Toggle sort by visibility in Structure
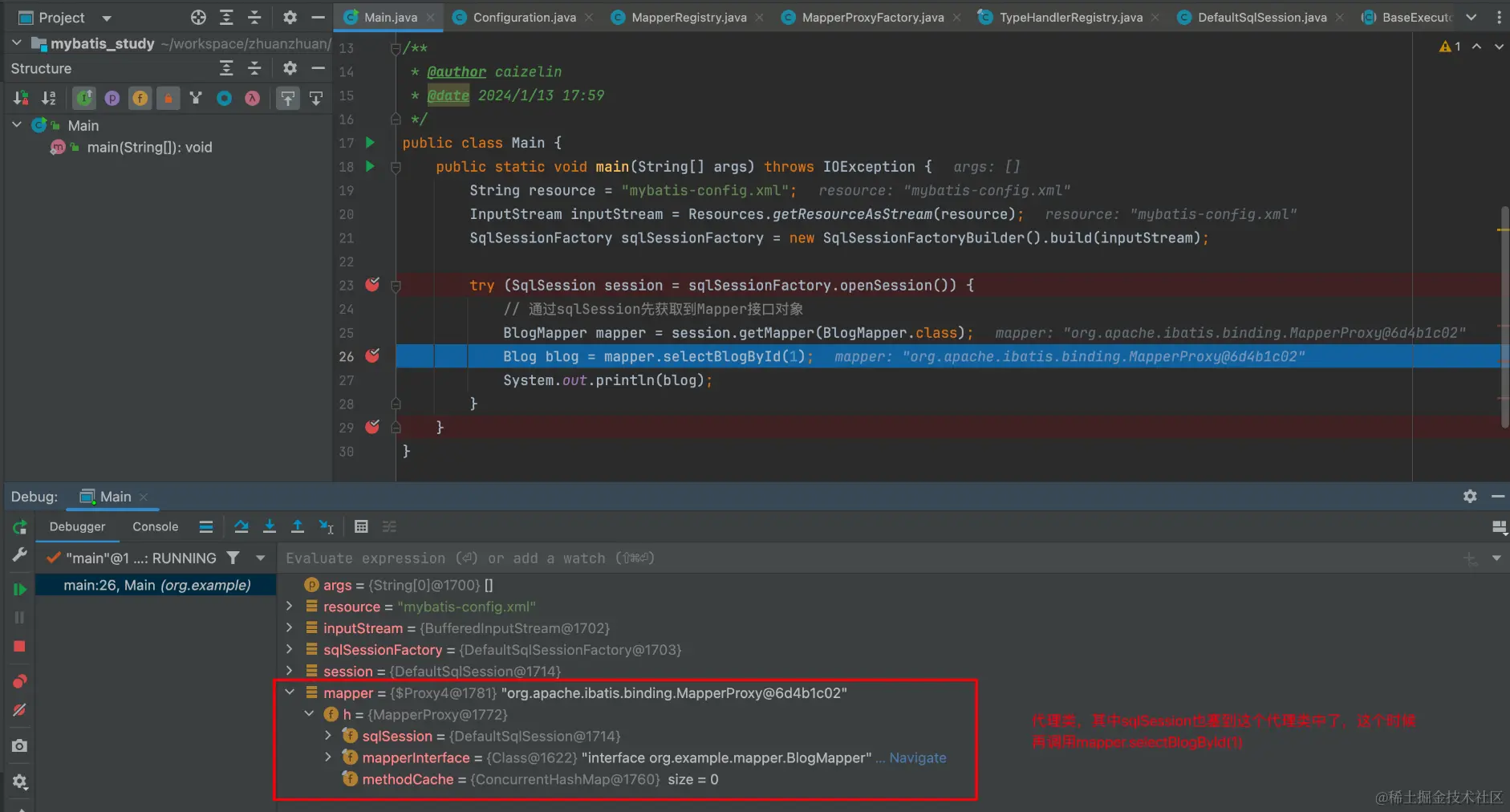The width and height of the screenshot is (1510, 812). (x=21, y=98)
